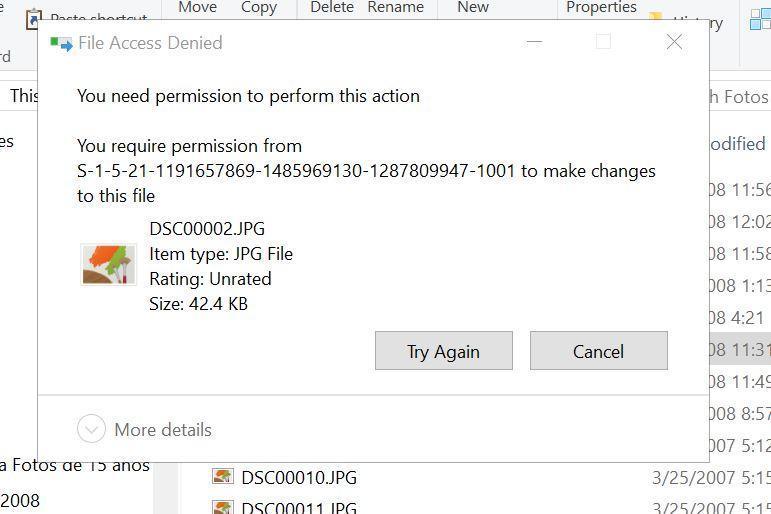Click the Try Again button
Viewport: 771px width, 514px height.
tap(443, 351)
